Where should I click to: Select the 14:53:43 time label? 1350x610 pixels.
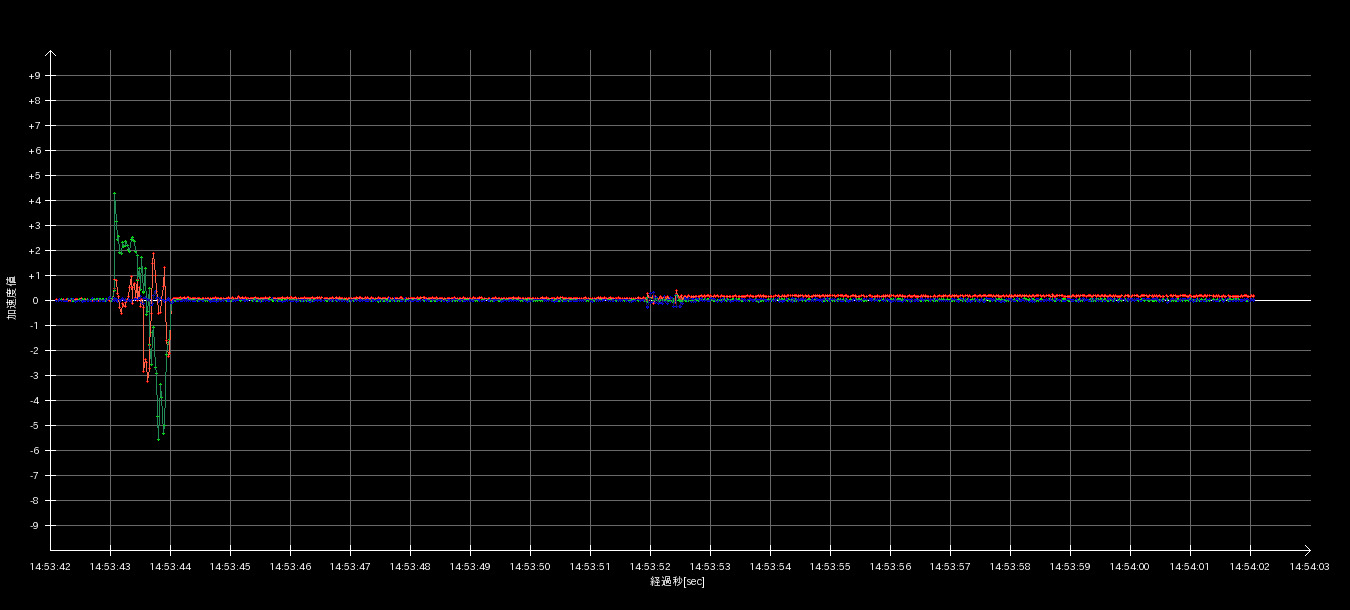(x=110, y=567)
